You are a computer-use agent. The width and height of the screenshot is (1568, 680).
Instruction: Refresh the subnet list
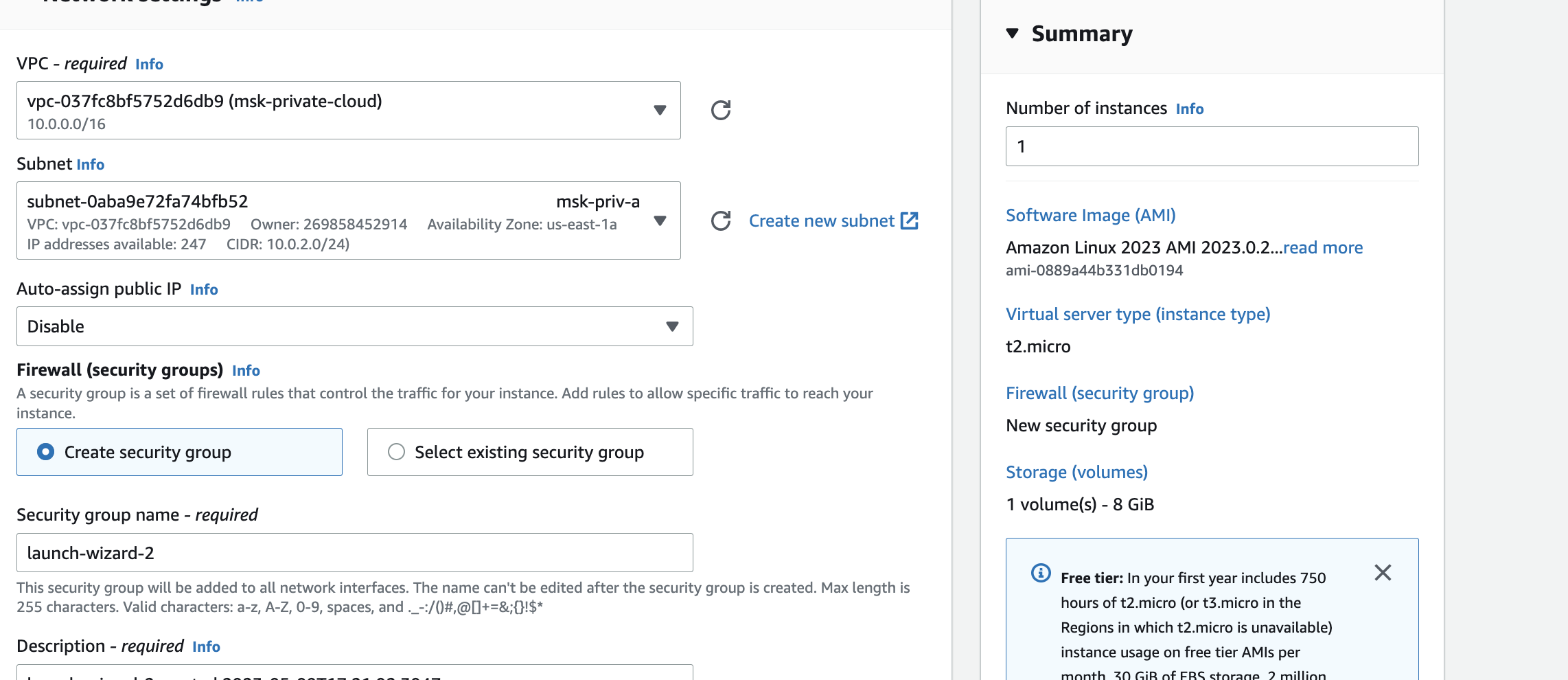(720, 220)
